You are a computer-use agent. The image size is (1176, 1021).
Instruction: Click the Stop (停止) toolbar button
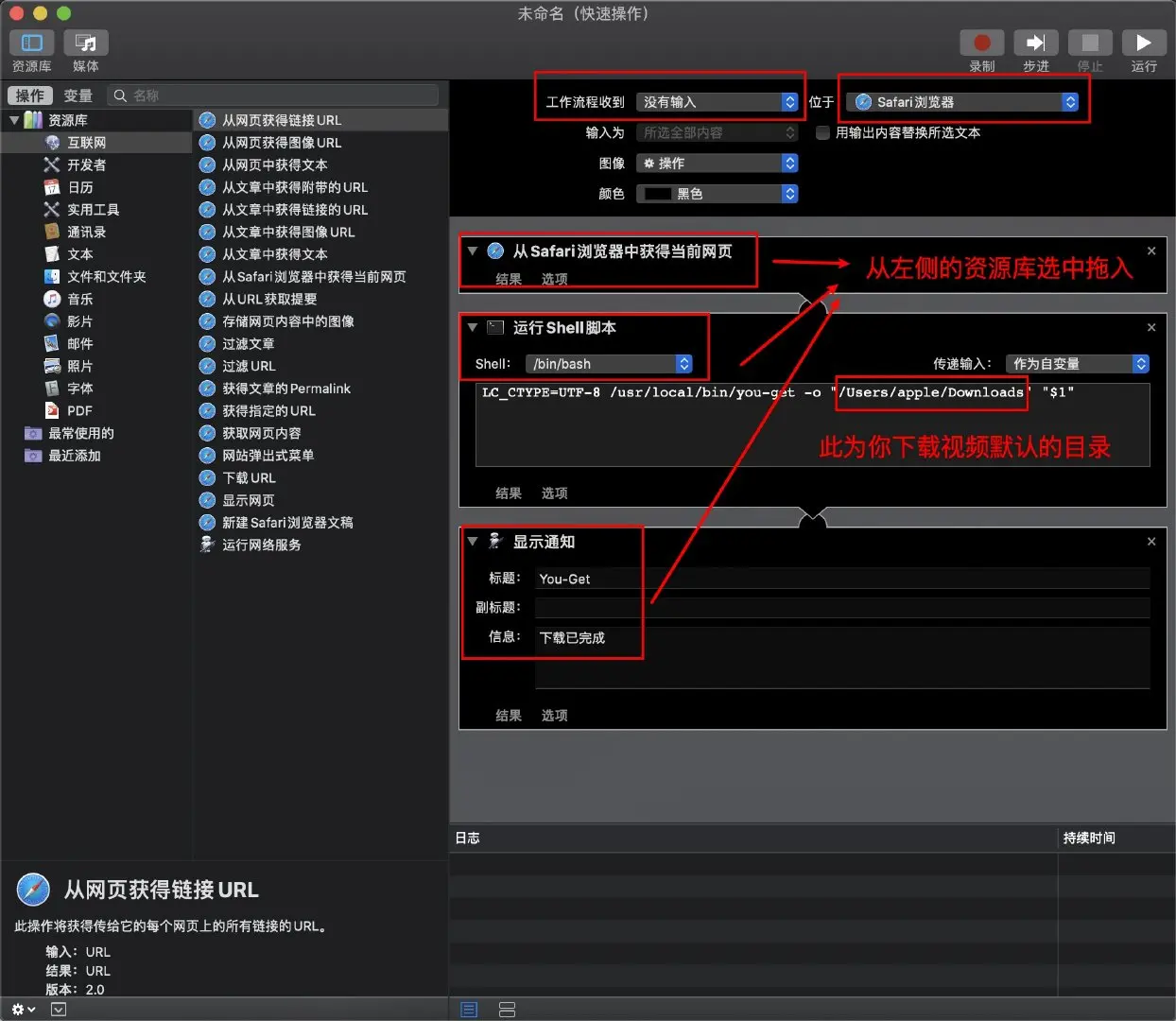tap(1090, 43)
